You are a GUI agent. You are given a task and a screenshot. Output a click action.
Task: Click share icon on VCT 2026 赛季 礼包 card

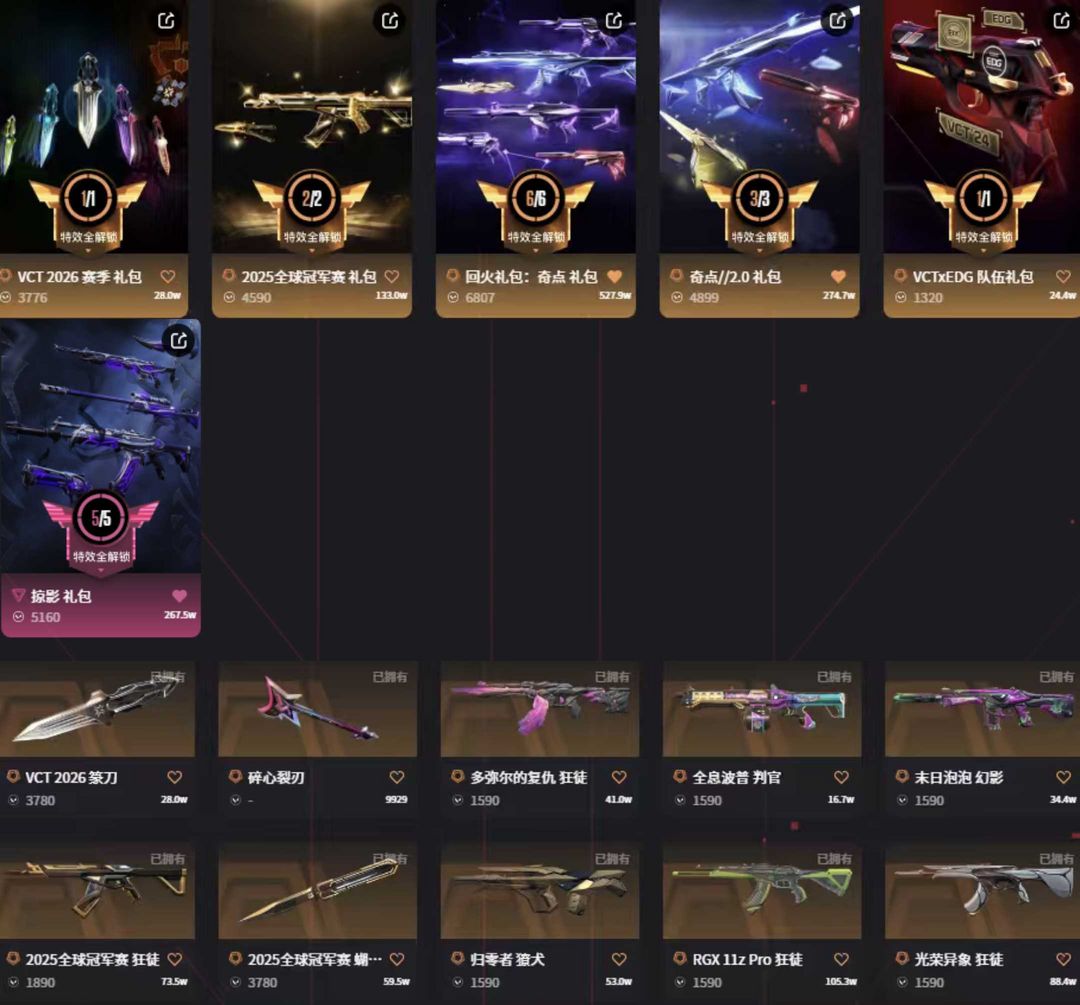[x=166, y=21]
